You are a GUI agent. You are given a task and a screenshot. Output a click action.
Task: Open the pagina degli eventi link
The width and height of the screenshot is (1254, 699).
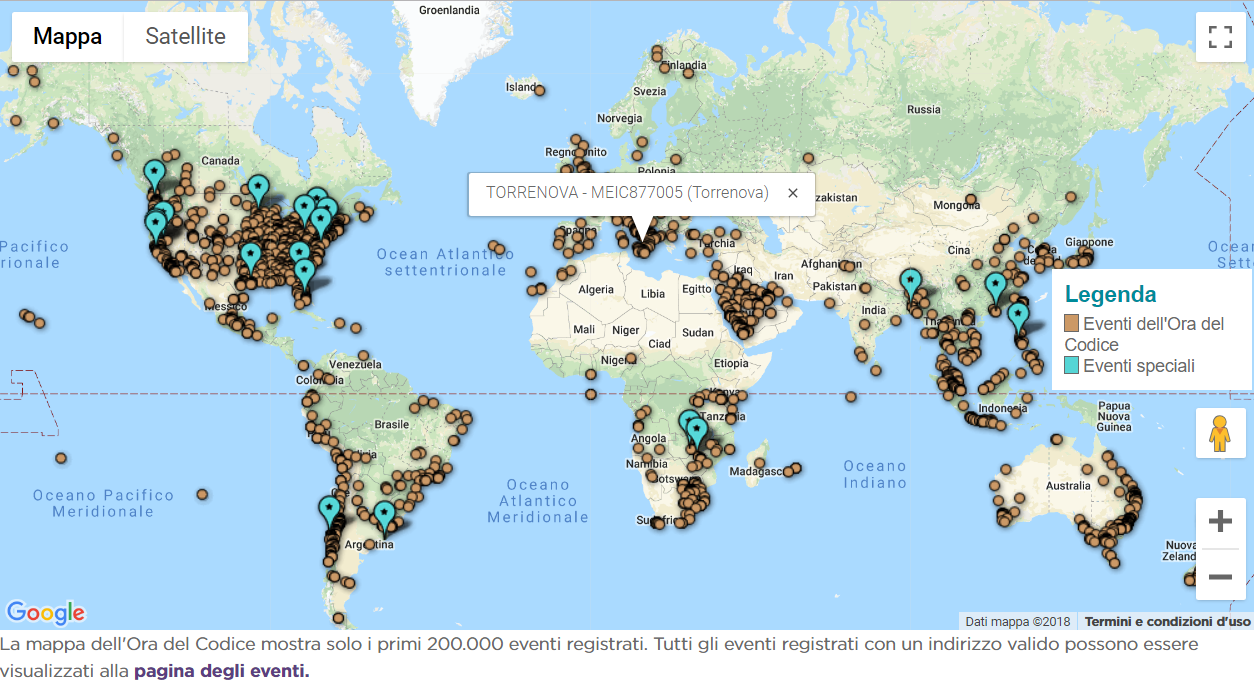pos(222,671)
